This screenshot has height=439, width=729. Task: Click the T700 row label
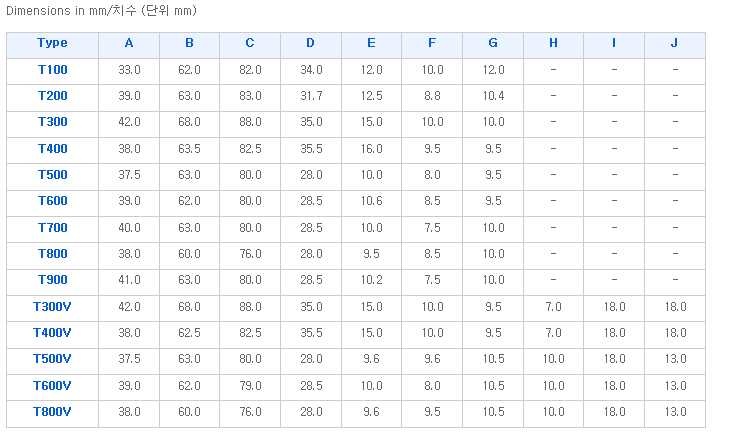click(x=53, y=228)
